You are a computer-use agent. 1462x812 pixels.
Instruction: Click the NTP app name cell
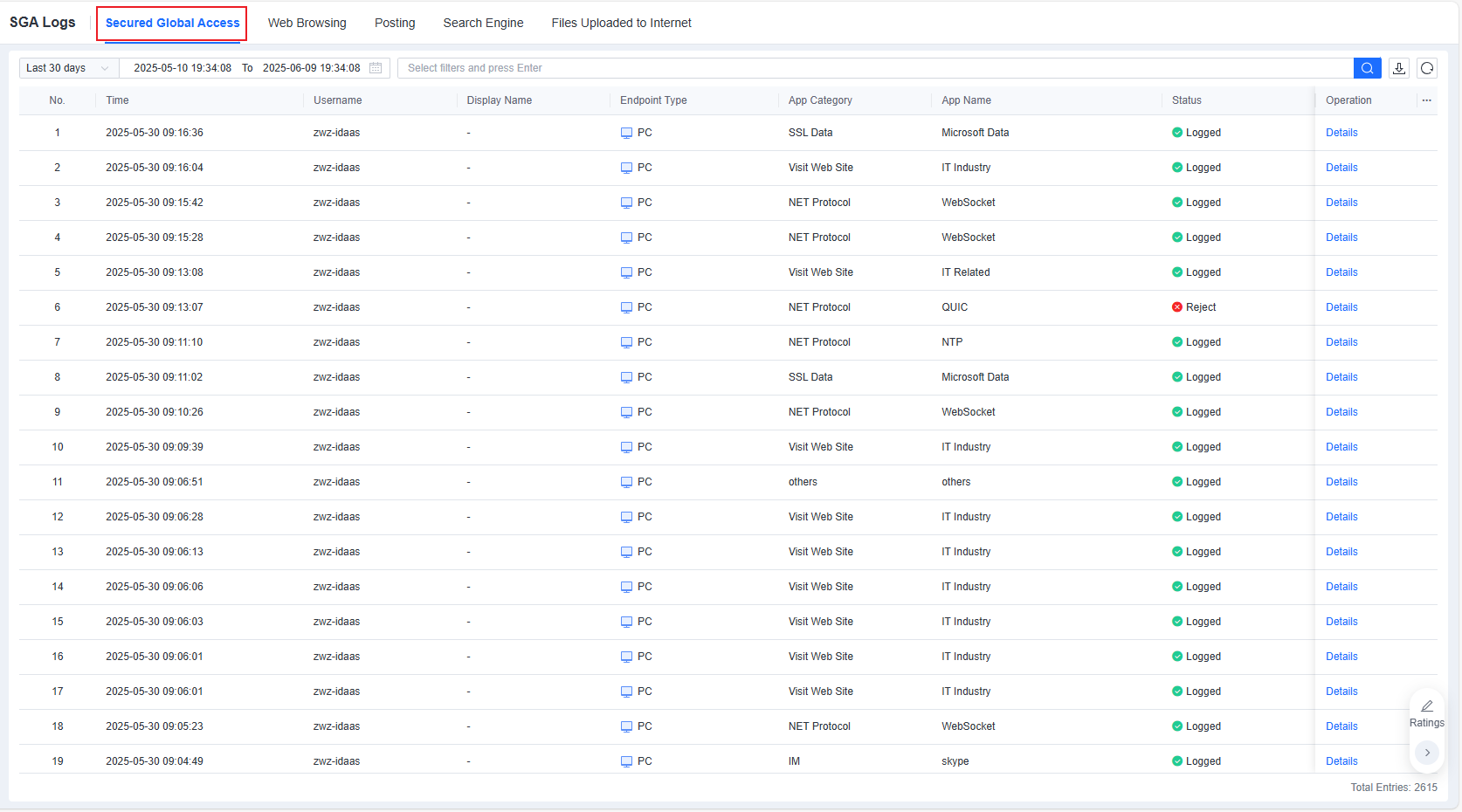coord(952,342)
